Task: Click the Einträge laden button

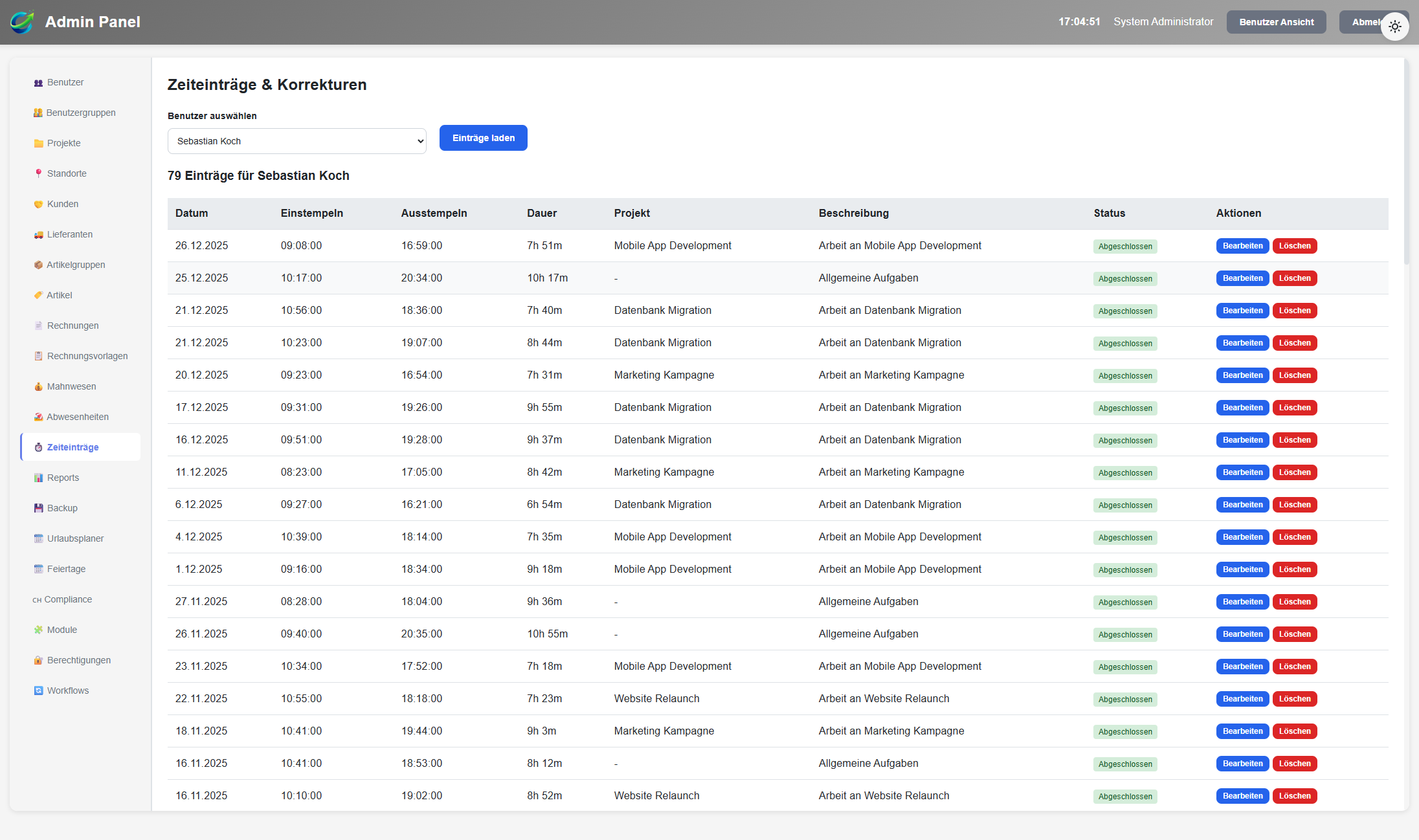Action: click(483, 138)
